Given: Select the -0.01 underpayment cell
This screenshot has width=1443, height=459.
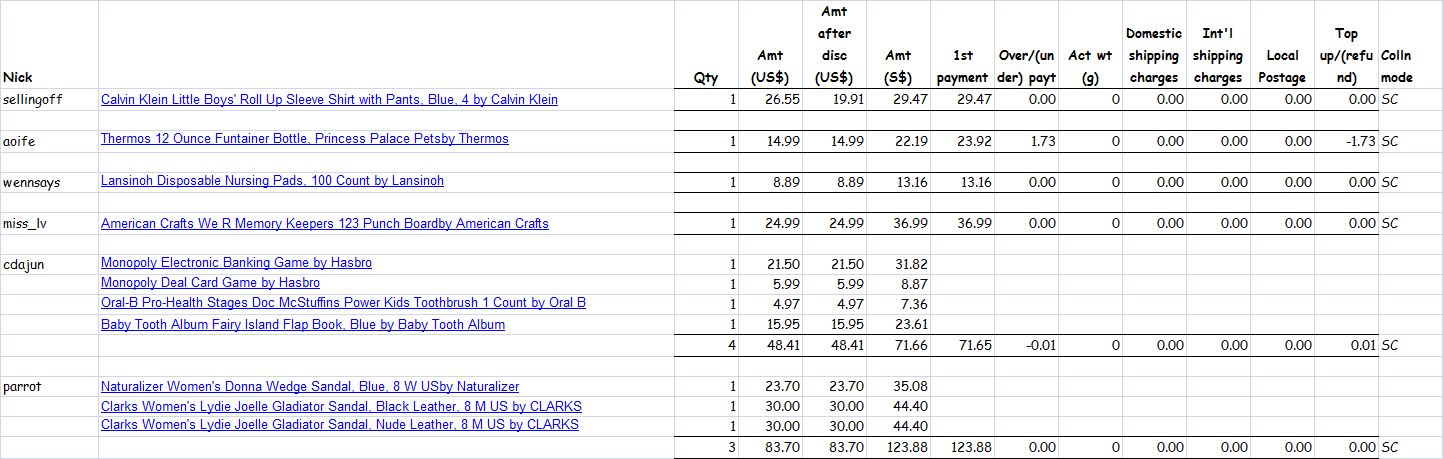Looking at the screenshot, I should [1026, 345].
